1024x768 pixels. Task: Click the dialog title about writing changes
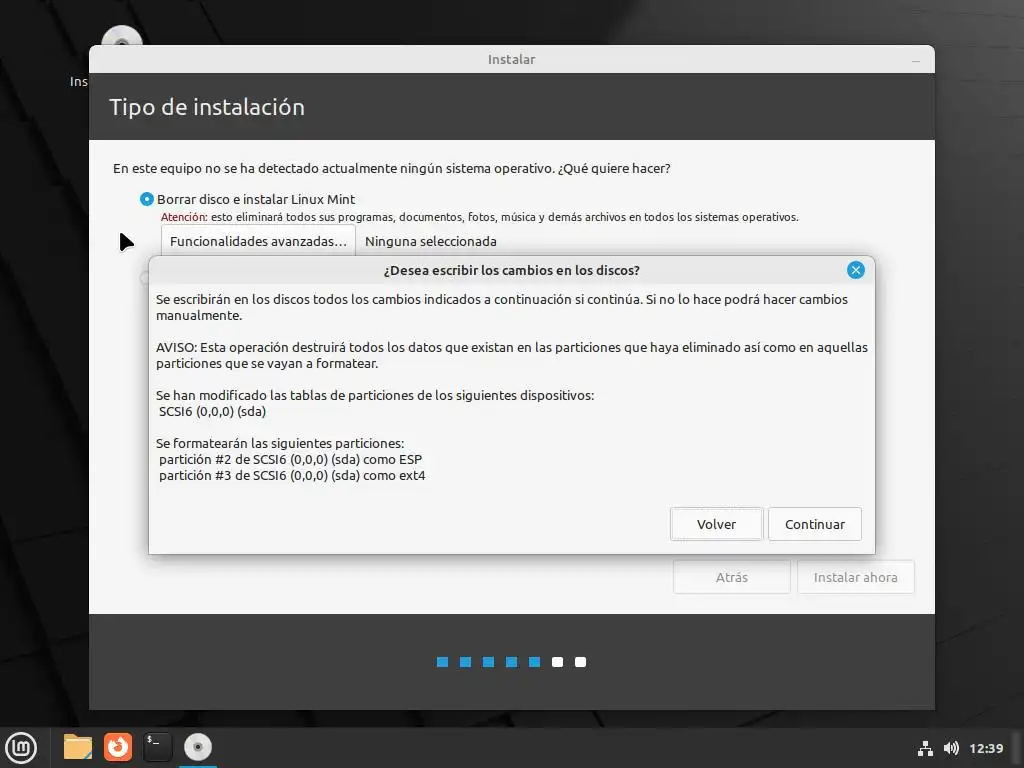pos(511,270)
